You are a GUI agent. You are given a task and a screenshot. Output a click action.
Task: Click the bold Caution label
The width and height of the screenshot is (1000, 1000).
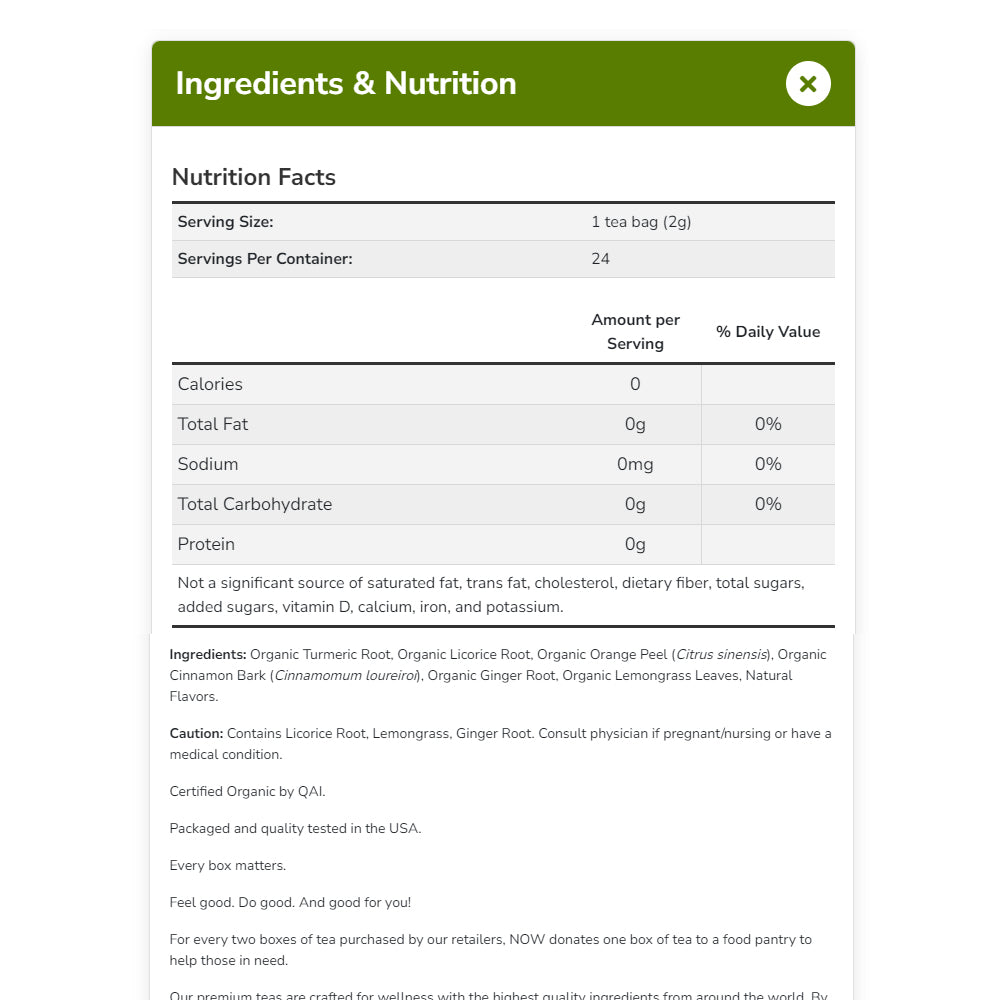pos(196,734)
